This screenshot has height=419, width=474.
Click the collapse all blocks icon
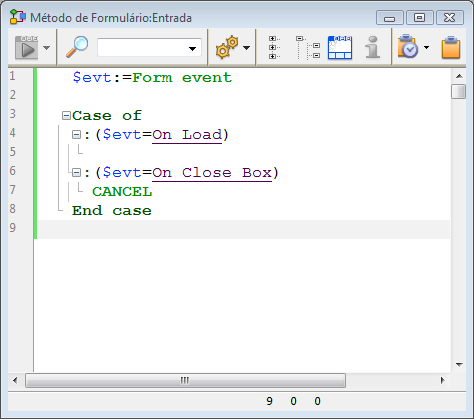(308, 48)
